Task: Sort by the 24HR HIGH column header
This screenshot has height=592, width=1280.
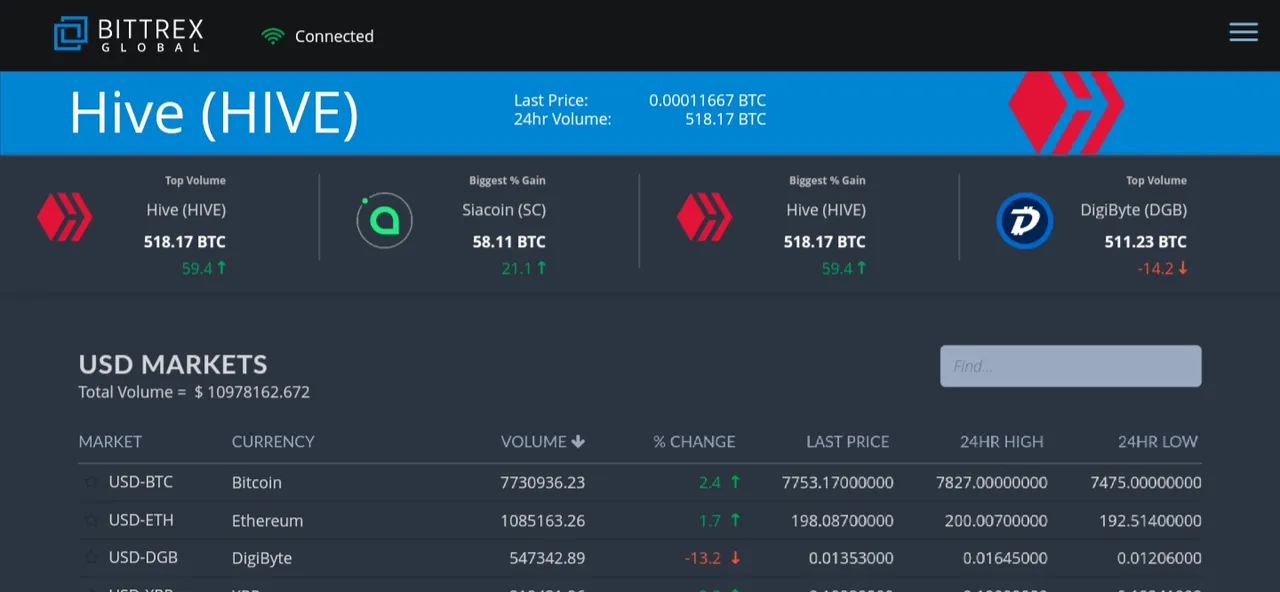Action: click(x=1001, y=441)
